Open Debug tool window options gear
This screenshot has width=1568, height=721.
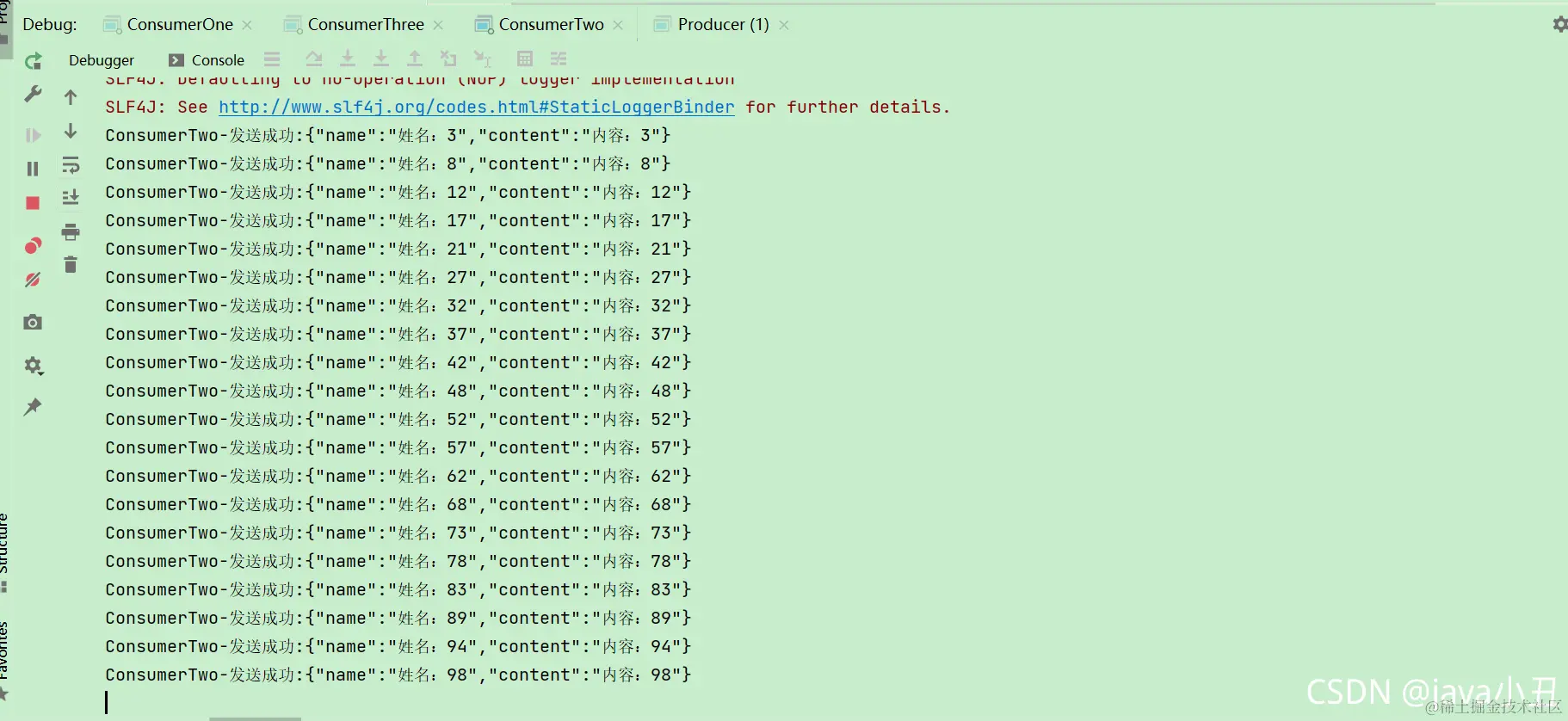pyautogui.click(x=1559, y=24)
